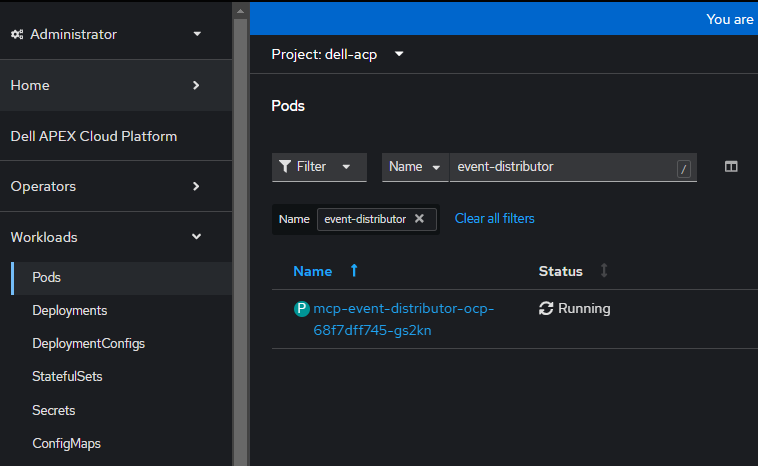Open the Project dell-acp dropdown

tap(337, 54)
